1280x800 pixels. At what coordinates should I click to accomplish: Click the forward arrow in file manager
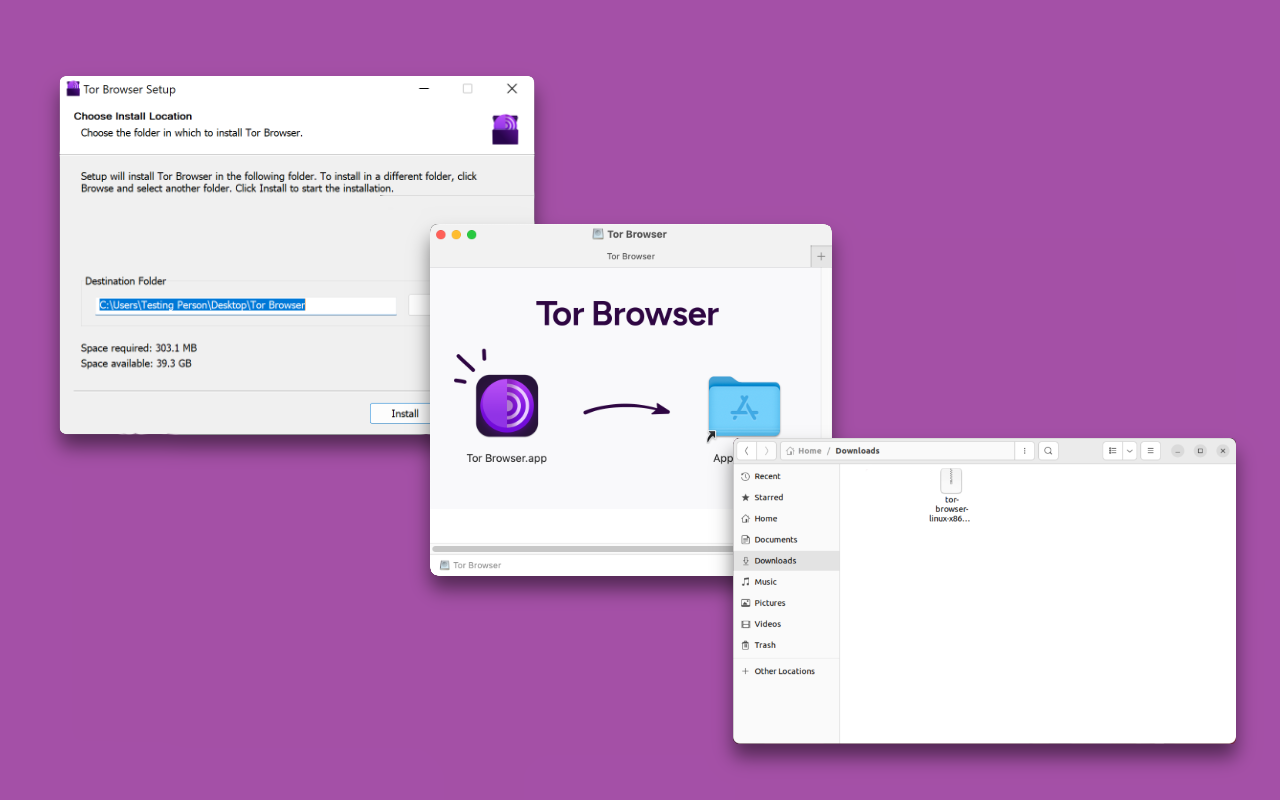pos(766,451)
